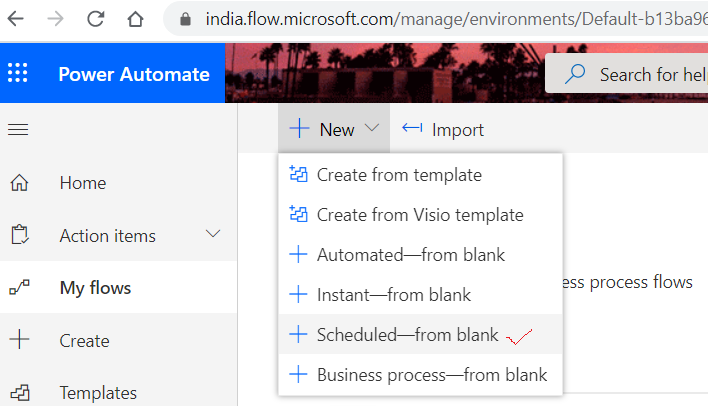Click the Action items clipboard icon
Image resolution: width=708 pixels, height=406 pixels.
18,236
